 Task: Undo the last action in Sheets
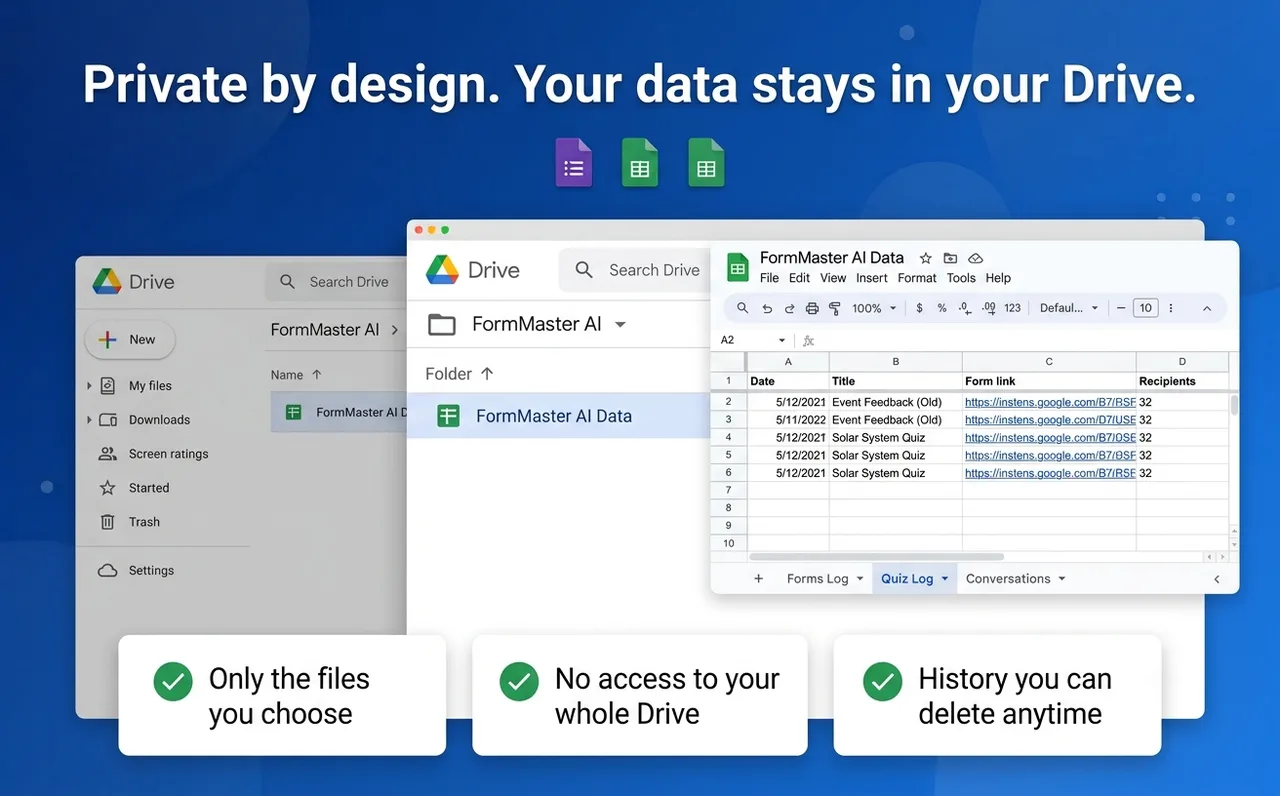pyautogui.click(x=767, y=308)
